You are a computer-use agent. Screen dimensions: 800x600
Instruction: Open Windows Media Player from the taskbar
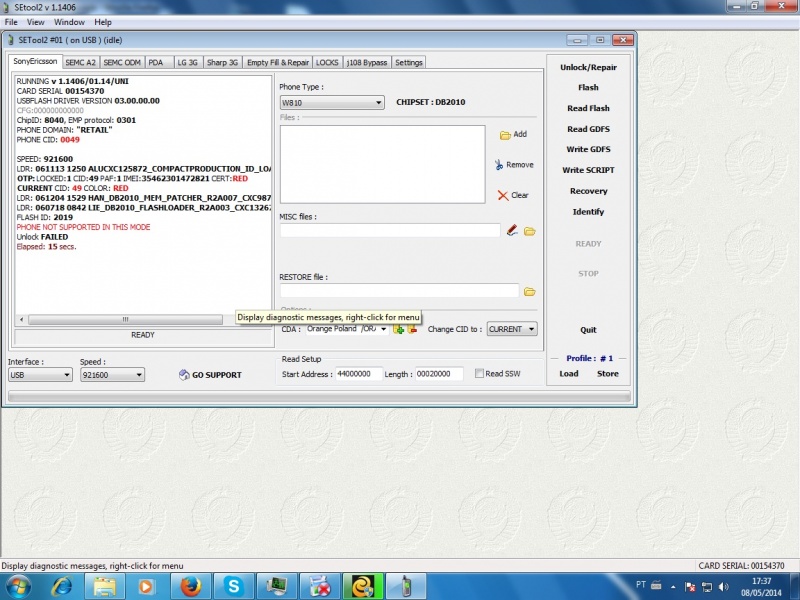click(146, 586)
